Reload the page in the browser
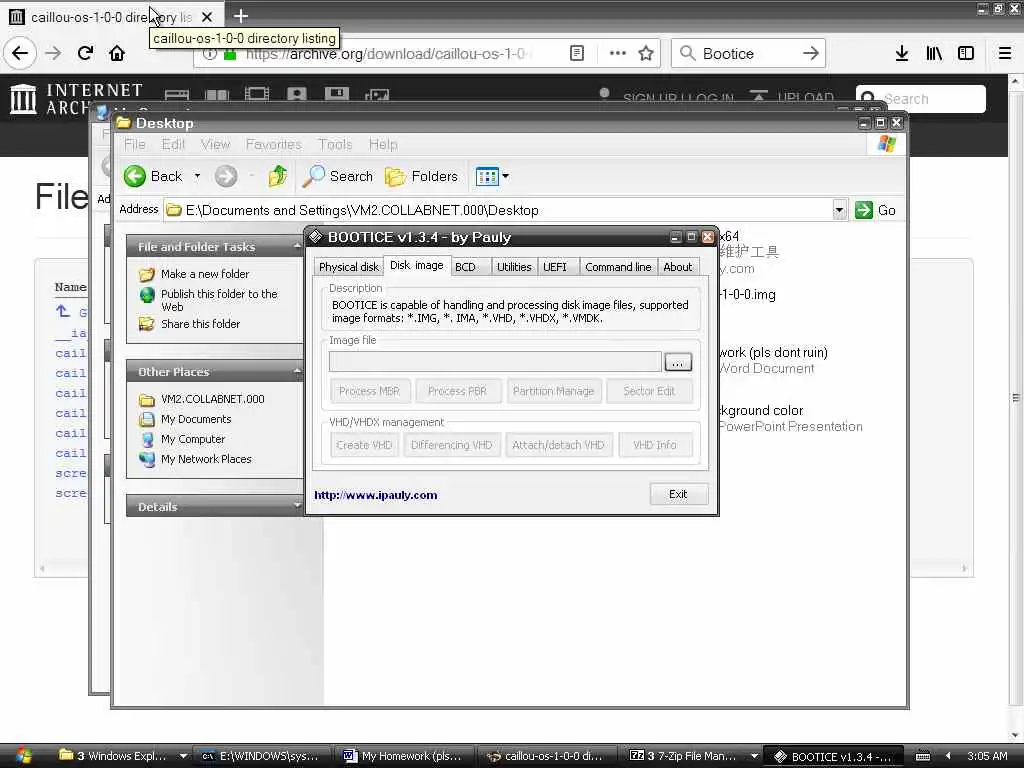 coord(85,53)
